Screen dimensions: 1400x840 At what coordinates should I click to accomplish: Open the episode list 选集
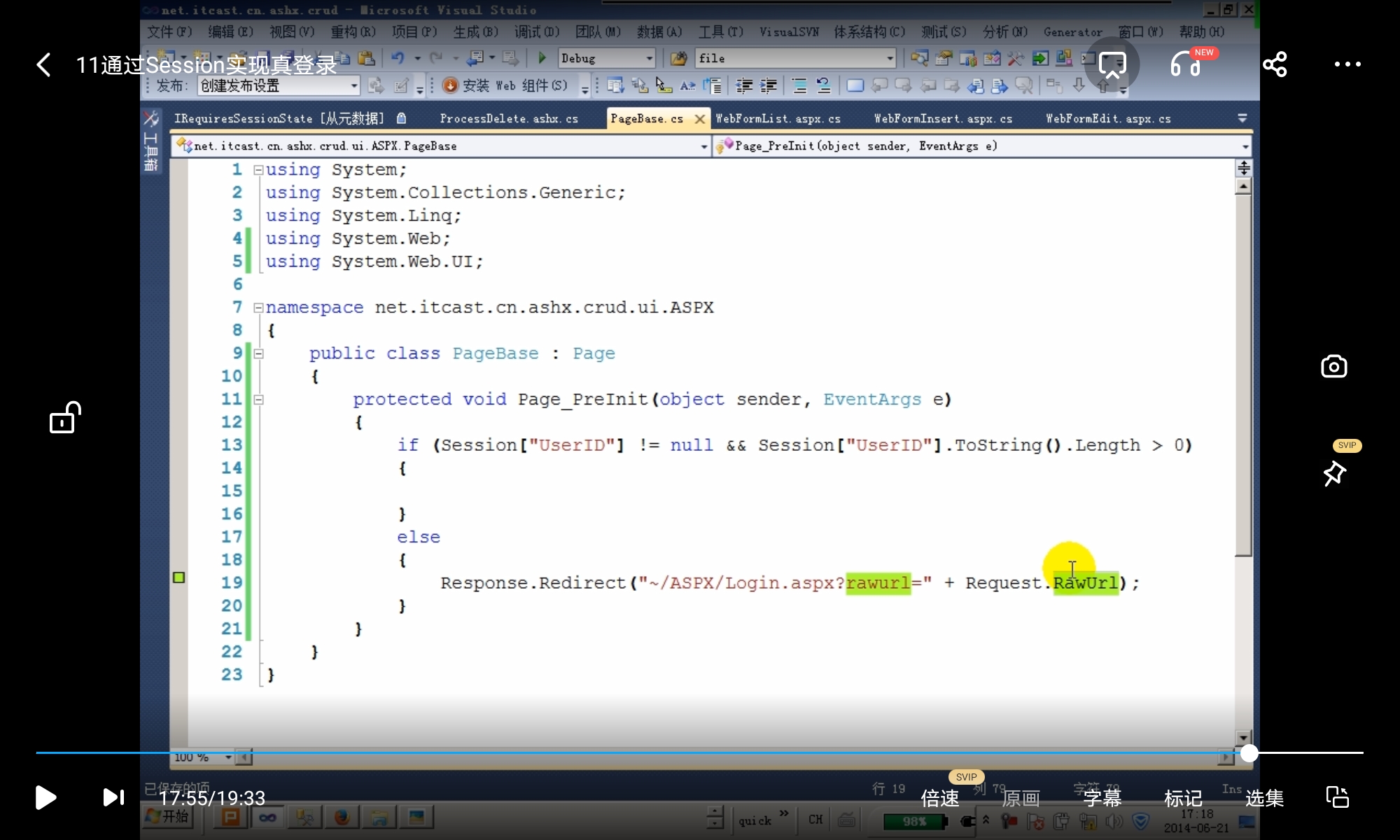point(1264,798)
